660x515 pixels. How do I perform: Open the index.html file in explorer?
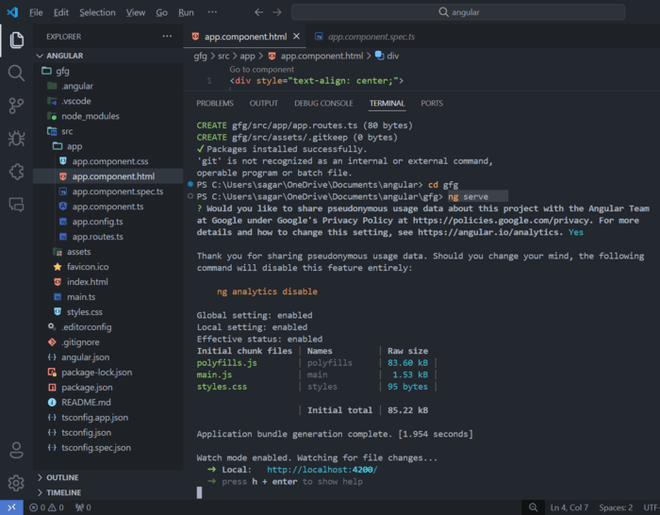click(x=87, y=282)
